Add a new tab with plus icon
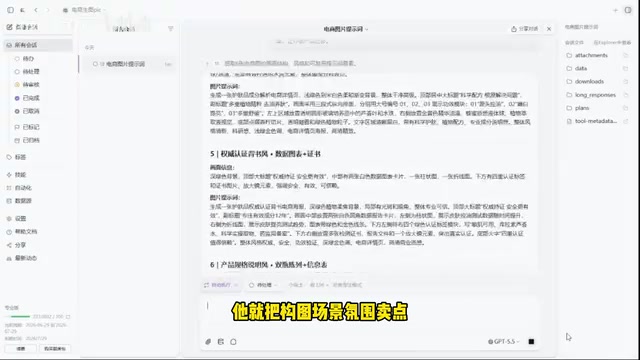 pyautogui.click(x=616, y=10)
